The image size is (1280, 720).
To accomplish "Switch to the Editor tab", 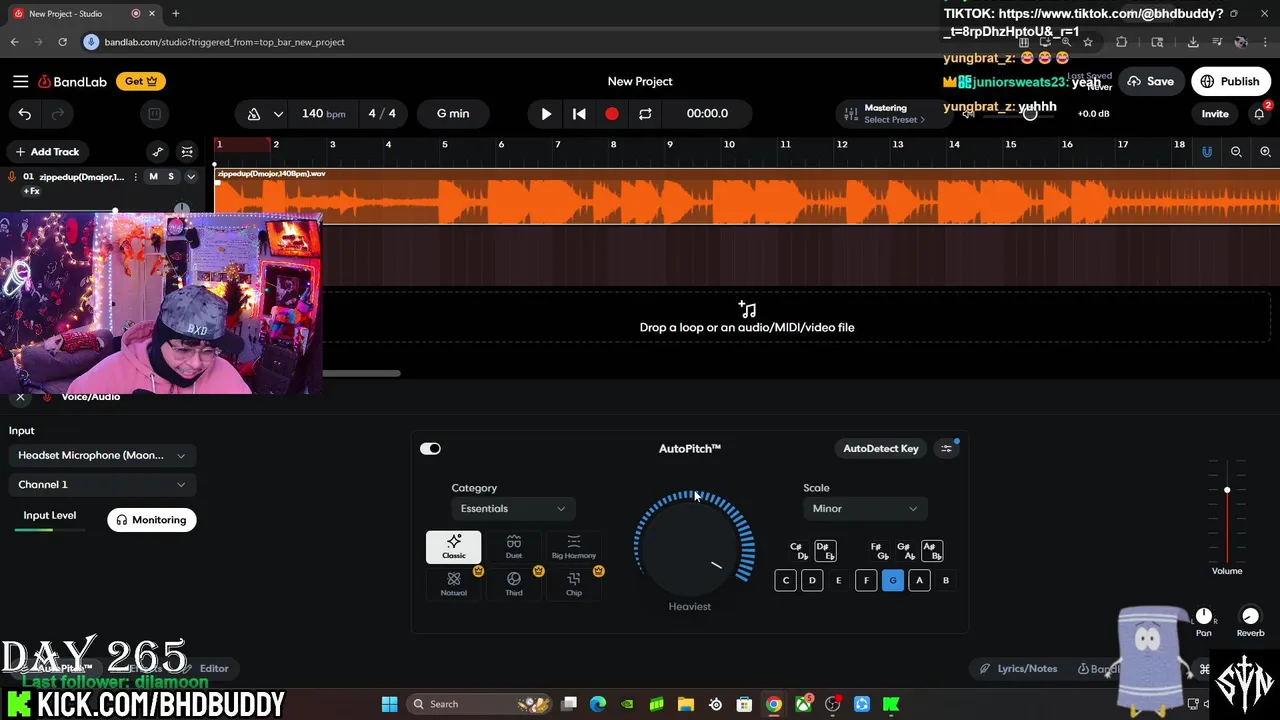I will coord(214,668).
